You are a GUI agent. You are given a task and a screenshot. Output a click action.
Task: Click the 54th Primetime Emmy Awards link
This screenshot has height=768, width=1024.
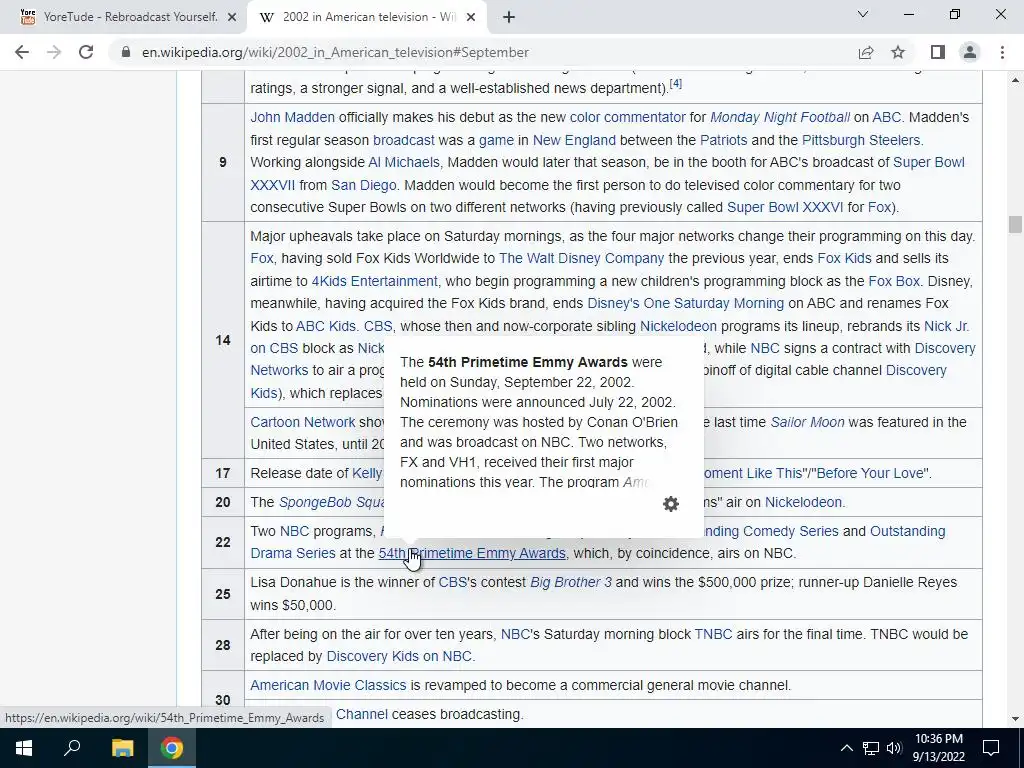click(472, 553)
